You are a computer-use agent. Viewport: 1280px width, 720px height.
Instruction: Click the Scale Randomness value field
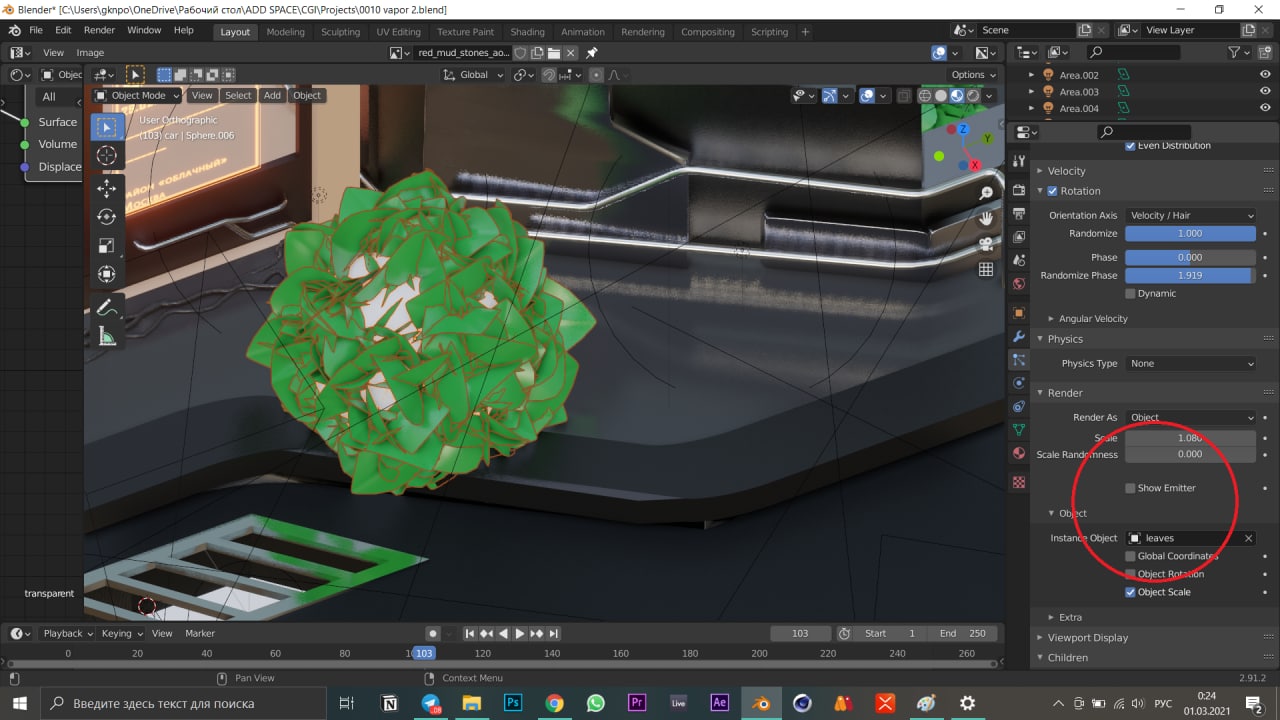tap(1190, 454)
